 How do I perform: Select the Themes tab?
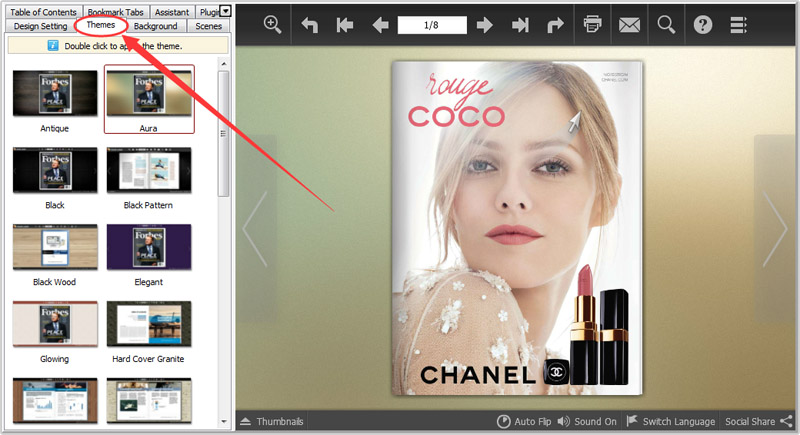101,25
